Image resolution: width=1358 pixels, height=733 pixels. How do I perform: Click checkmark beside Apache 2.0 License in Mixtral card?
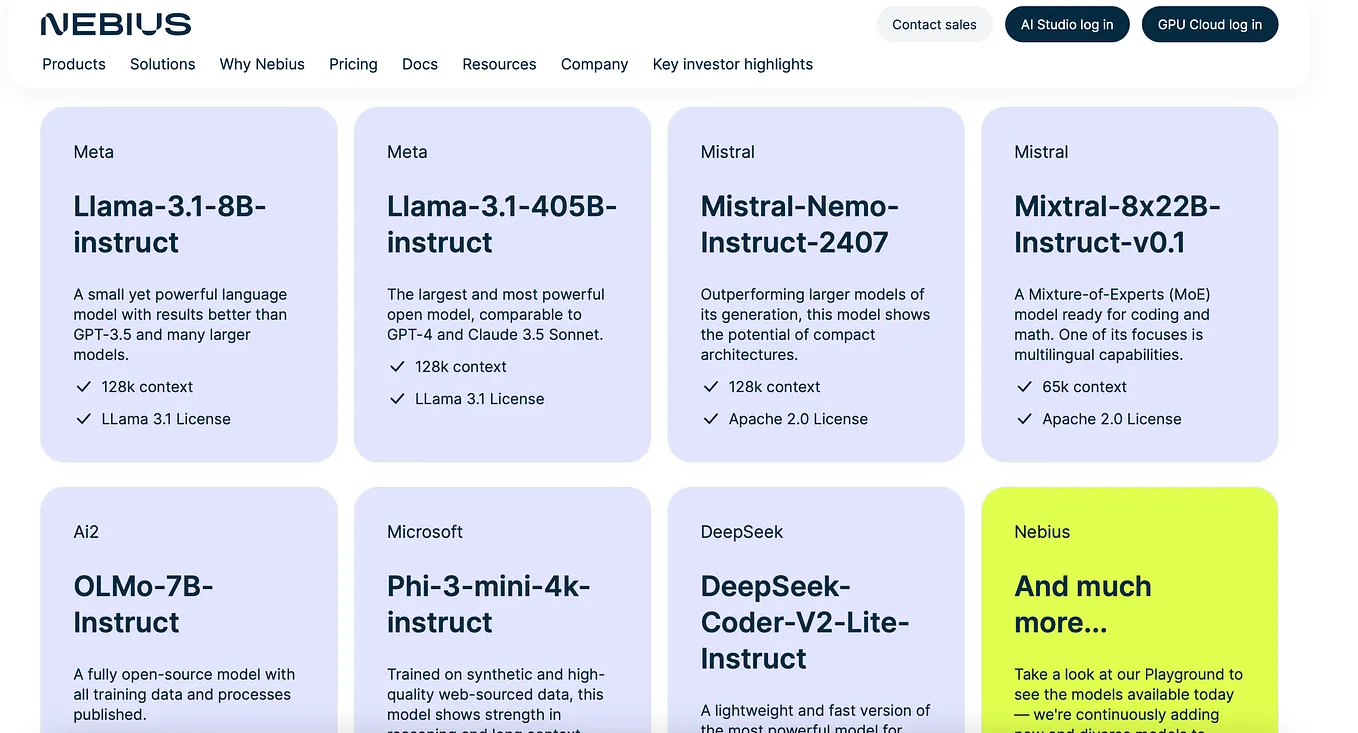click(x=1025, y=419)
